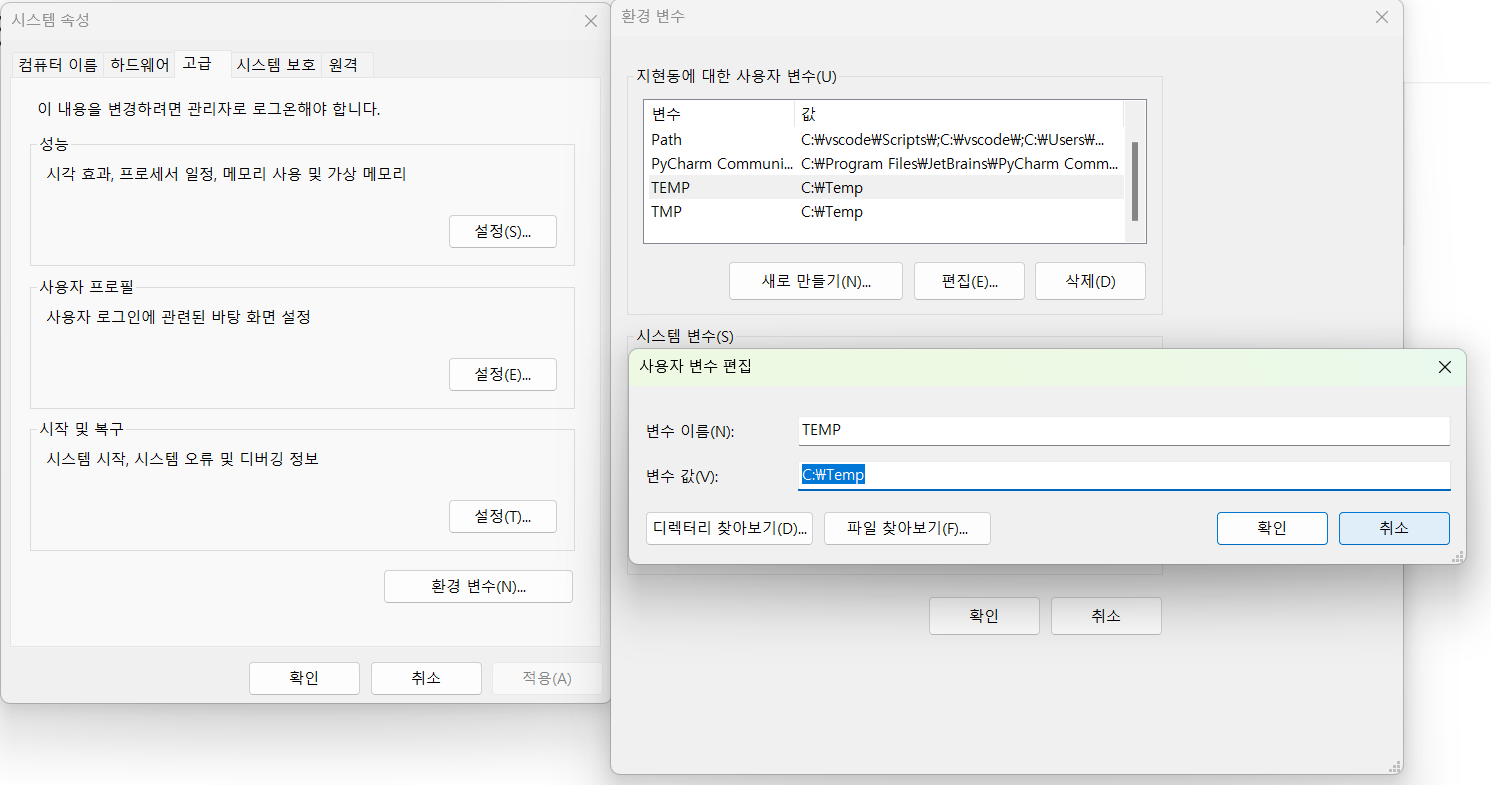Viewport: 1491px width, 785px height.
Task: Click the 편집(E)... button for user variables
Action: pos(969,281)
